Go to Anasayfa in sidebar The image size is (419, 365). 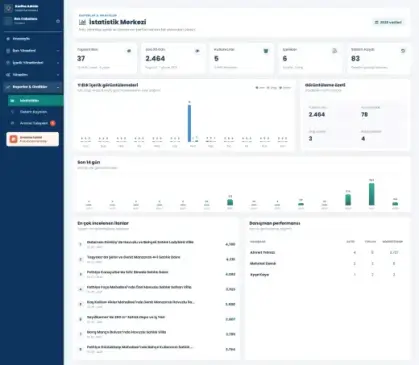pos(33,39)
